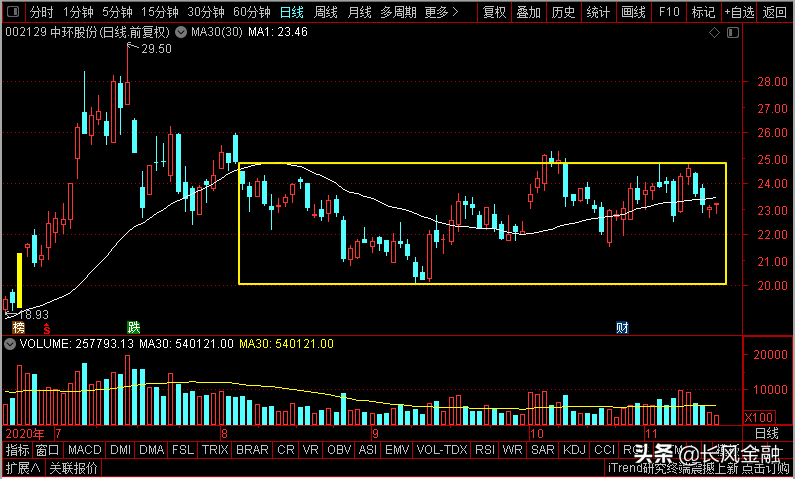The image size is (795, 479).
Task: Open MA30 indicator dropdown arrow in header
Action: [x=180, y=33]
